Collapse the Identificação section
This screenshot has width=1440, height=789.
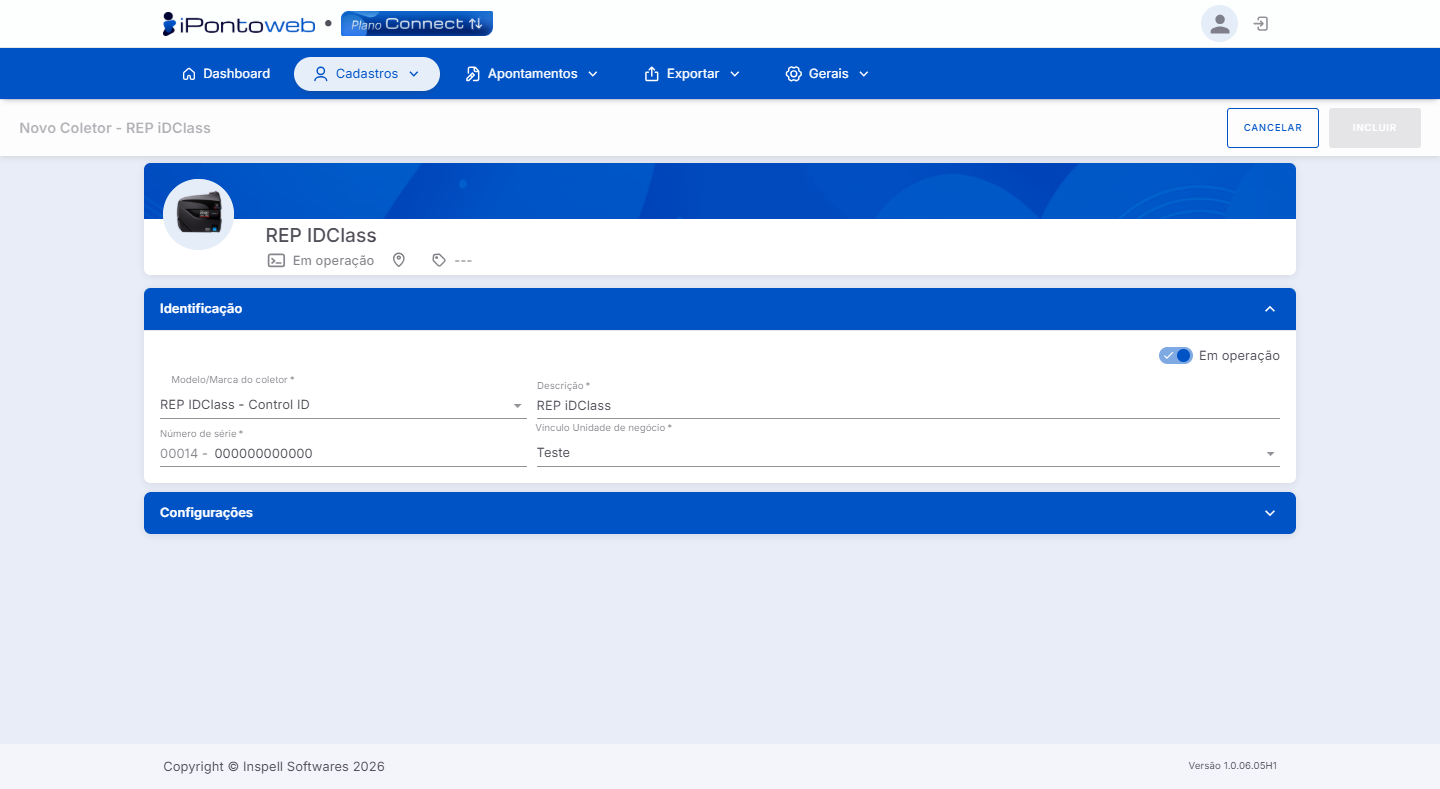[x=720, y=309]
